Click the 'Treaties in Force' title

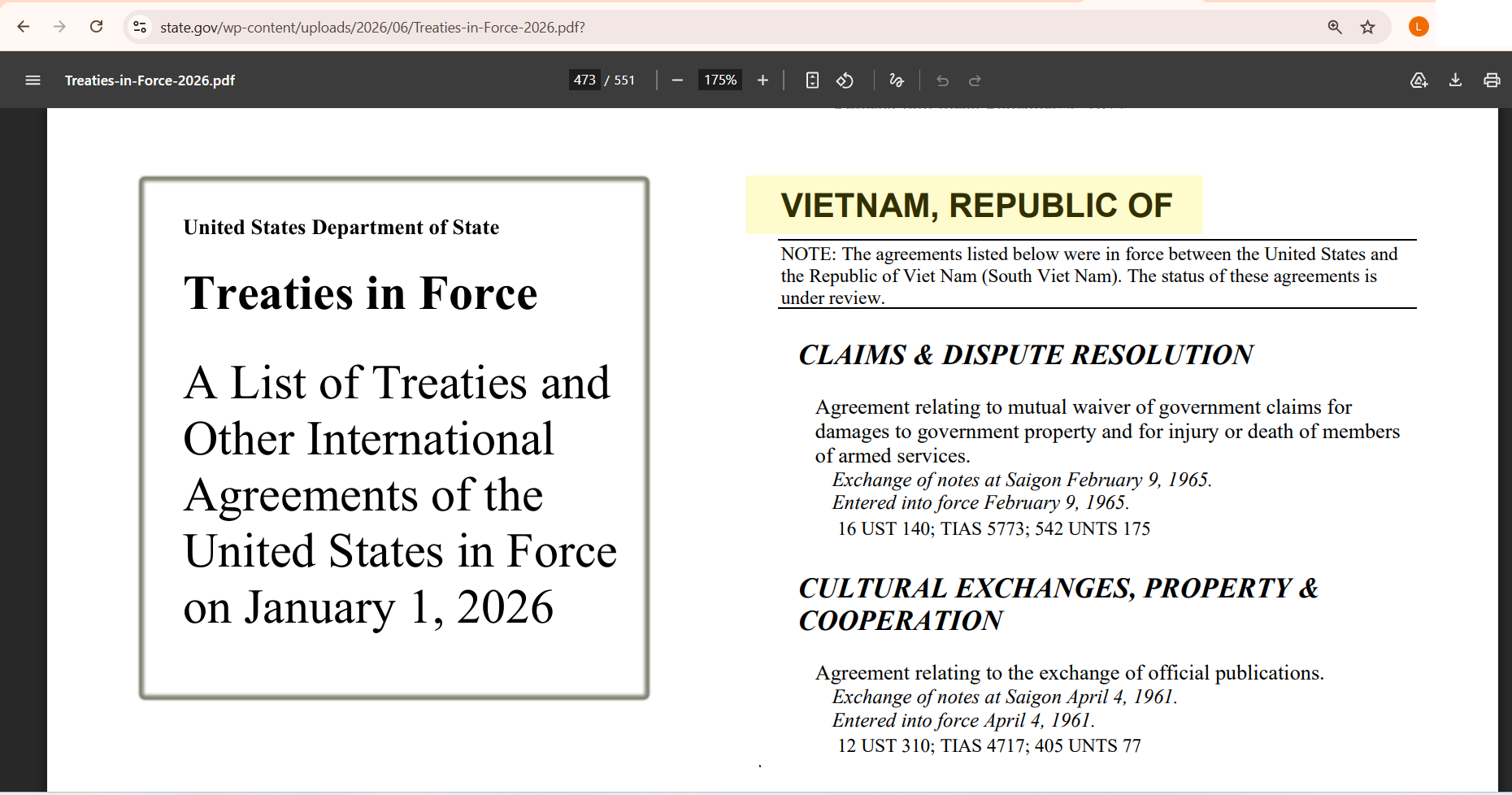[361, 293]
